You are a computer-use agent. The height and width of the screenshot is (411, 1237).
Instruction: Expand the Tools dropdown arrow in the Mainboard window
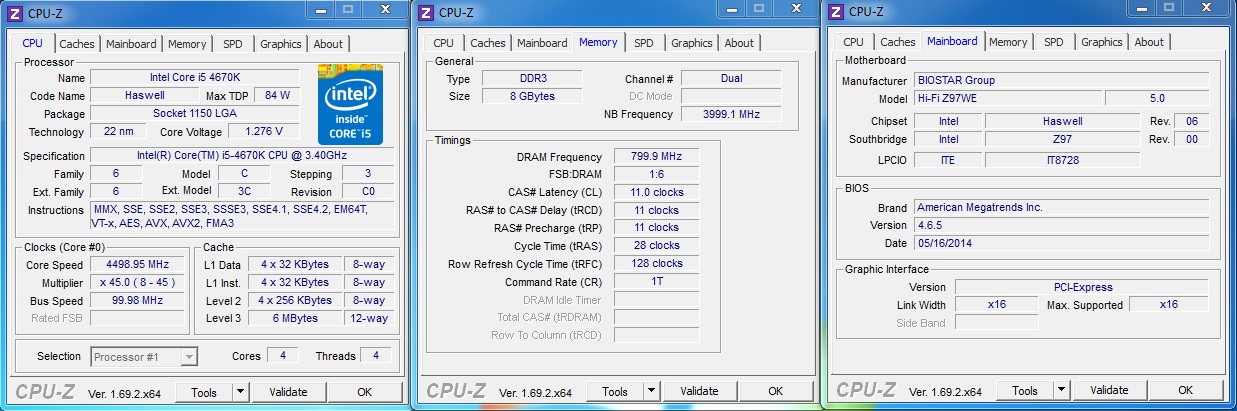(x=1061, y=391)
